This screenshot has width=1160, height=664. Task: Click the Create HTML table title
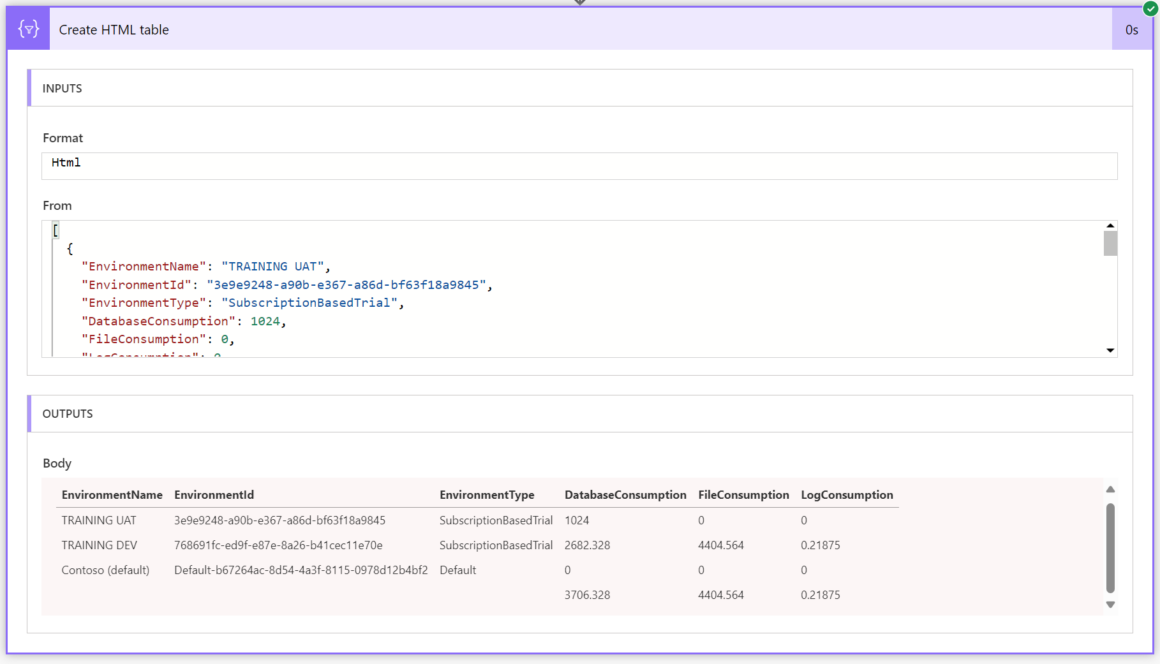click(x=113, y=29)
